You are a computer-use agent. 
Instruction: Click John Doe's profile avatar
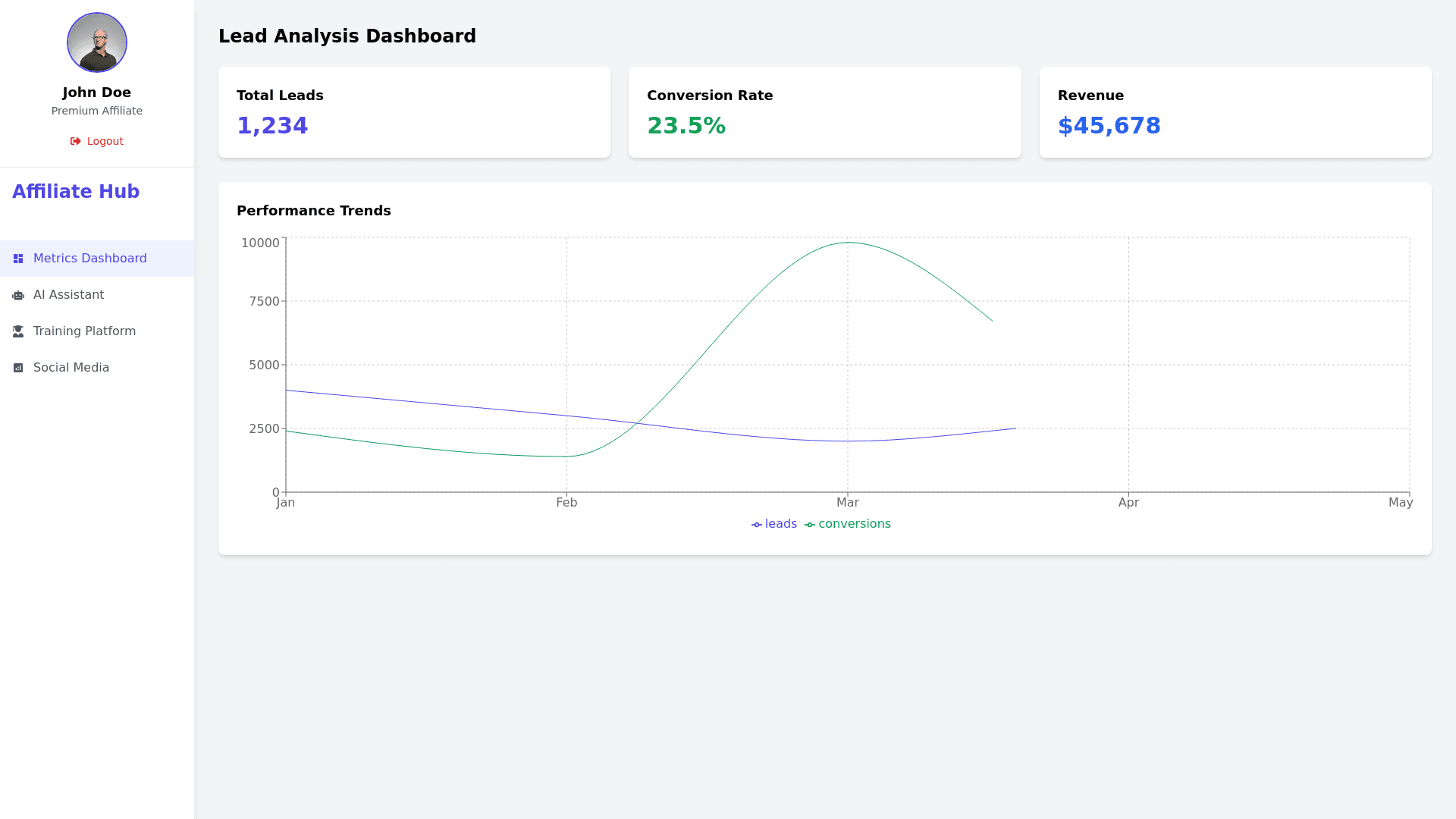(x=97, y=42)
